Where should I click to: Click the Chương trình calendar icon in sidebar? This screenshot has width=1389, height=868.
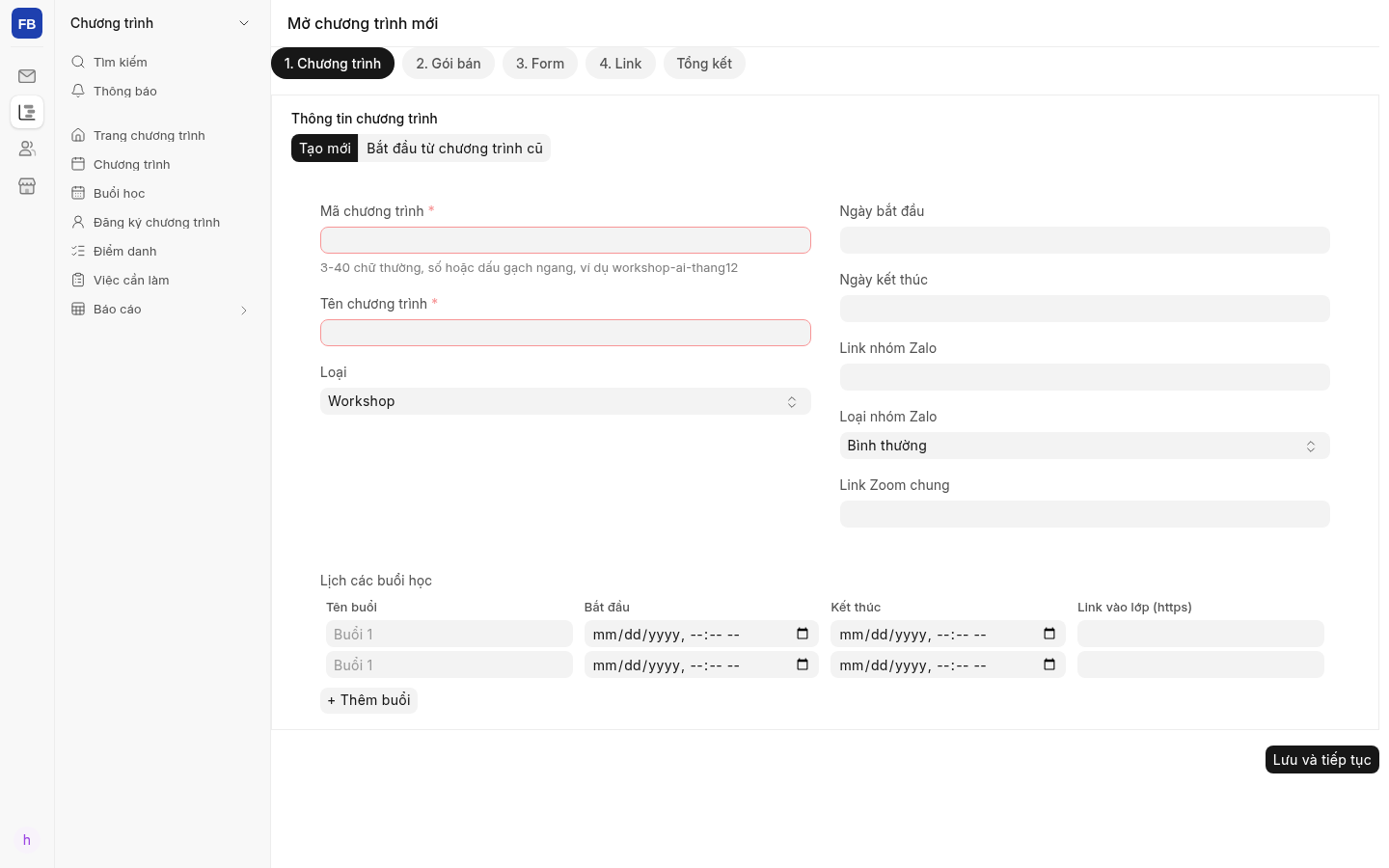coord(78,164)
